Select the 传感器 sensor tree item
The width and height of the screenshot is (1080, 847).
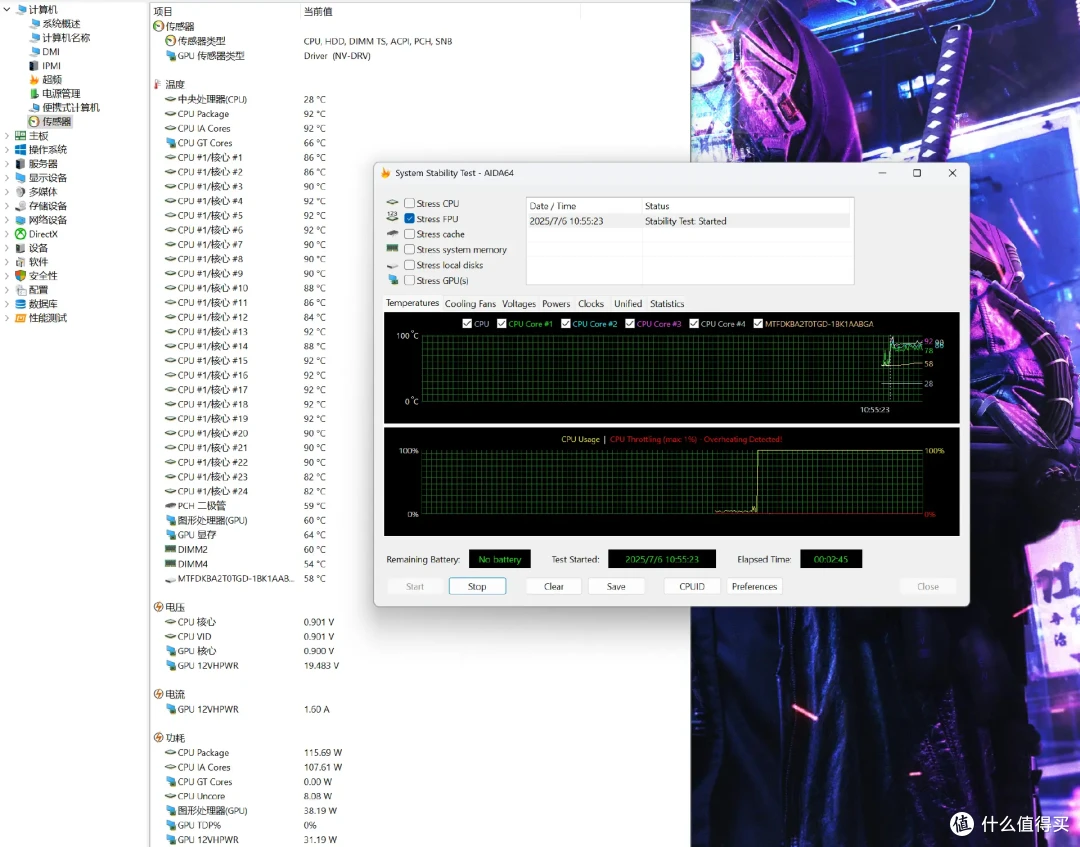(x=50, y=121)
